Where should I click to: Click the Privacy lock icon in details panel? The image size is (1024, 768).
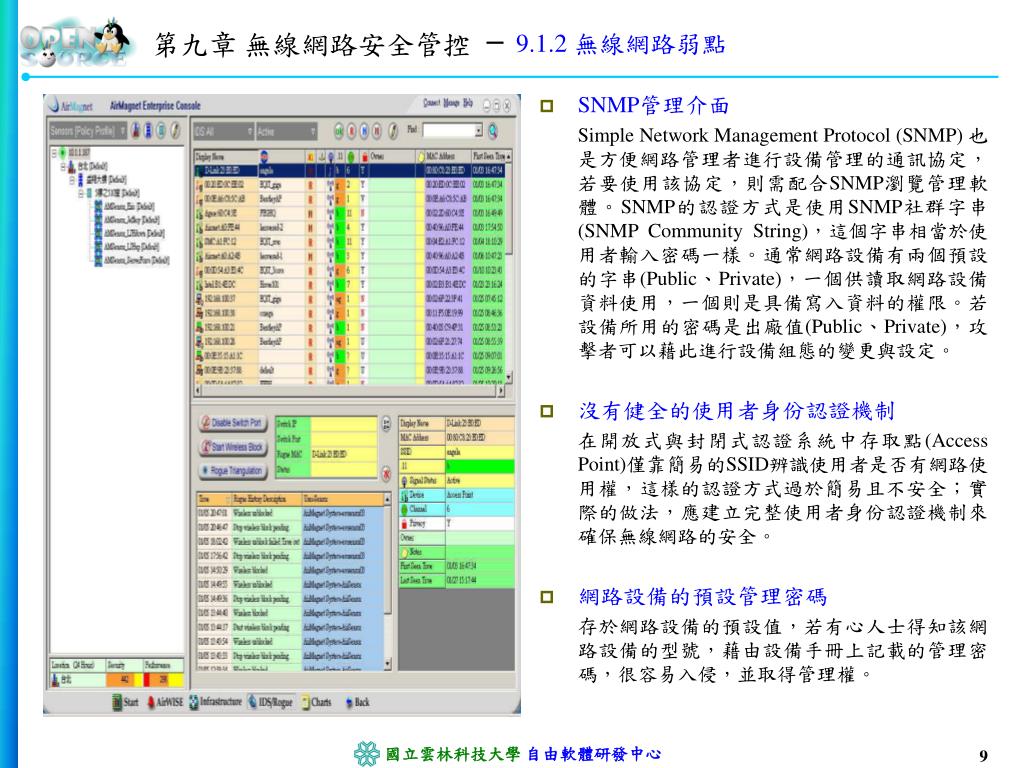pos(405,524)
